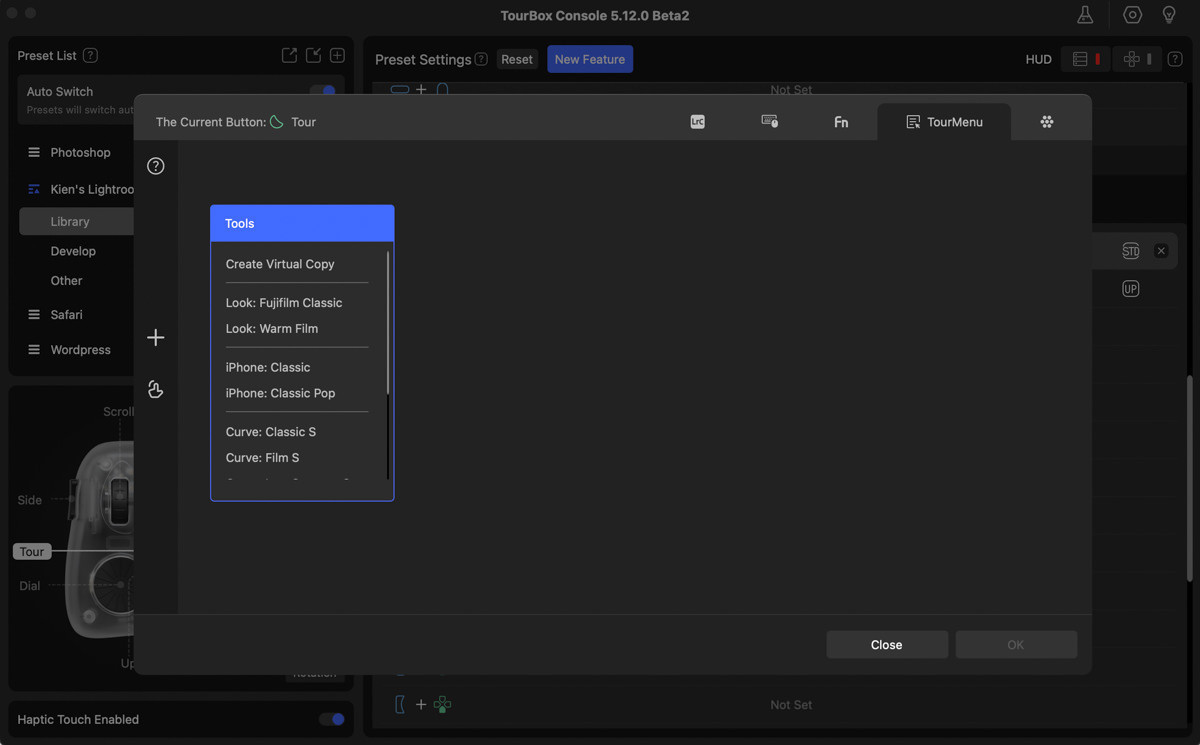1200x745 pixels.
Task: Switch to the TourMenu tab
Action: coord(943,121)
